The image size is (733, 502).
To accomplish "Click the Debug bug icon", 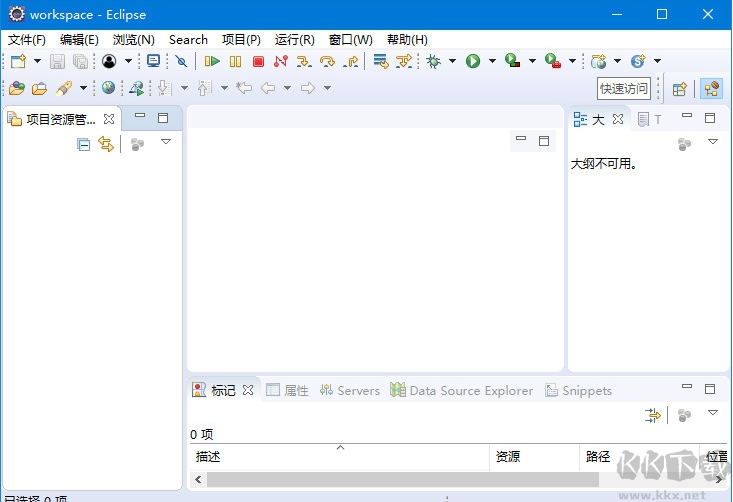I will pyautogui.click(x=433, y=62).
